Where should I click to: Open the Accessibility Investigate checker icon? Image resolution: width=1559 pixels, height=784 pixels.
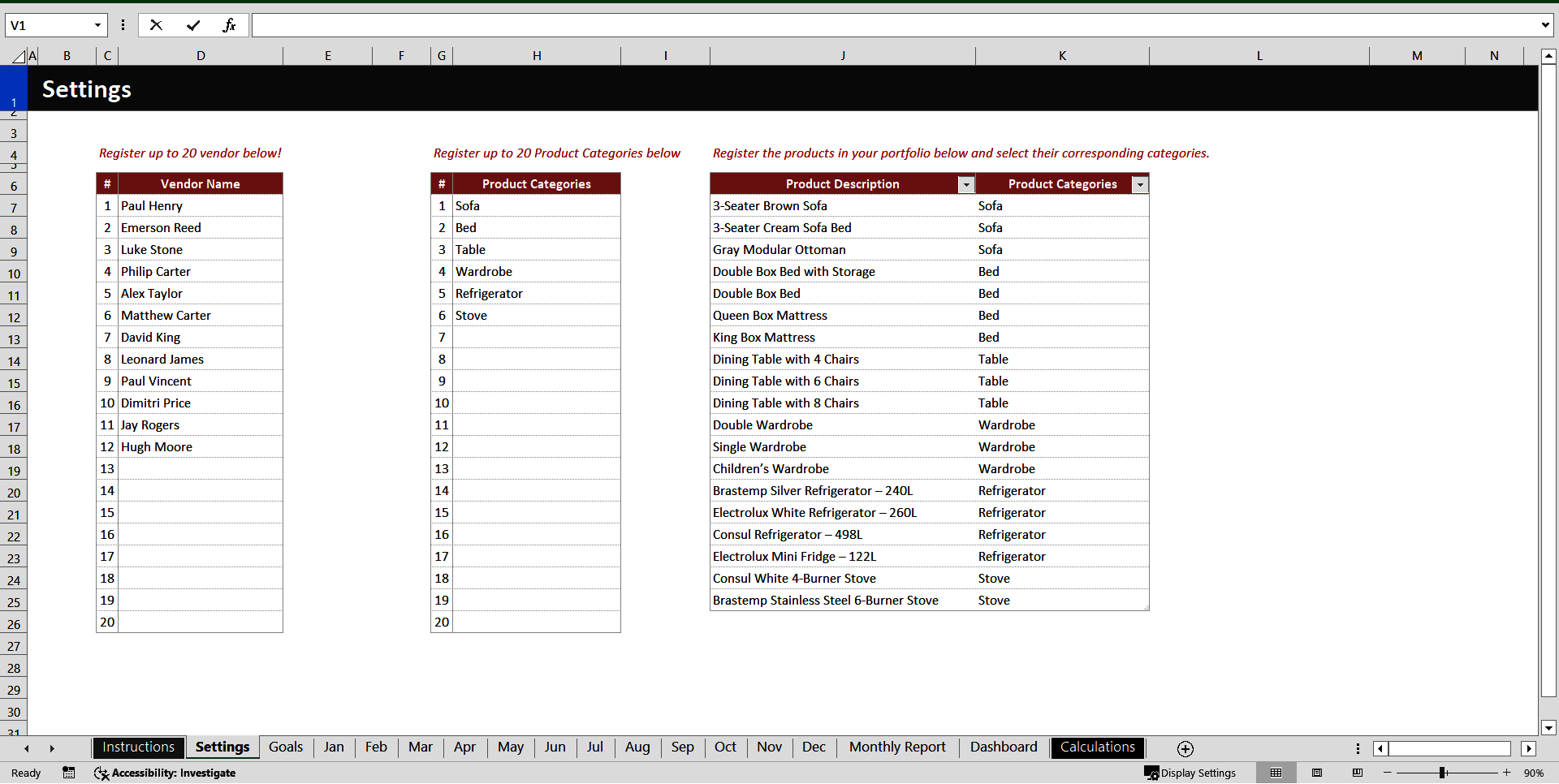[101, 773]
